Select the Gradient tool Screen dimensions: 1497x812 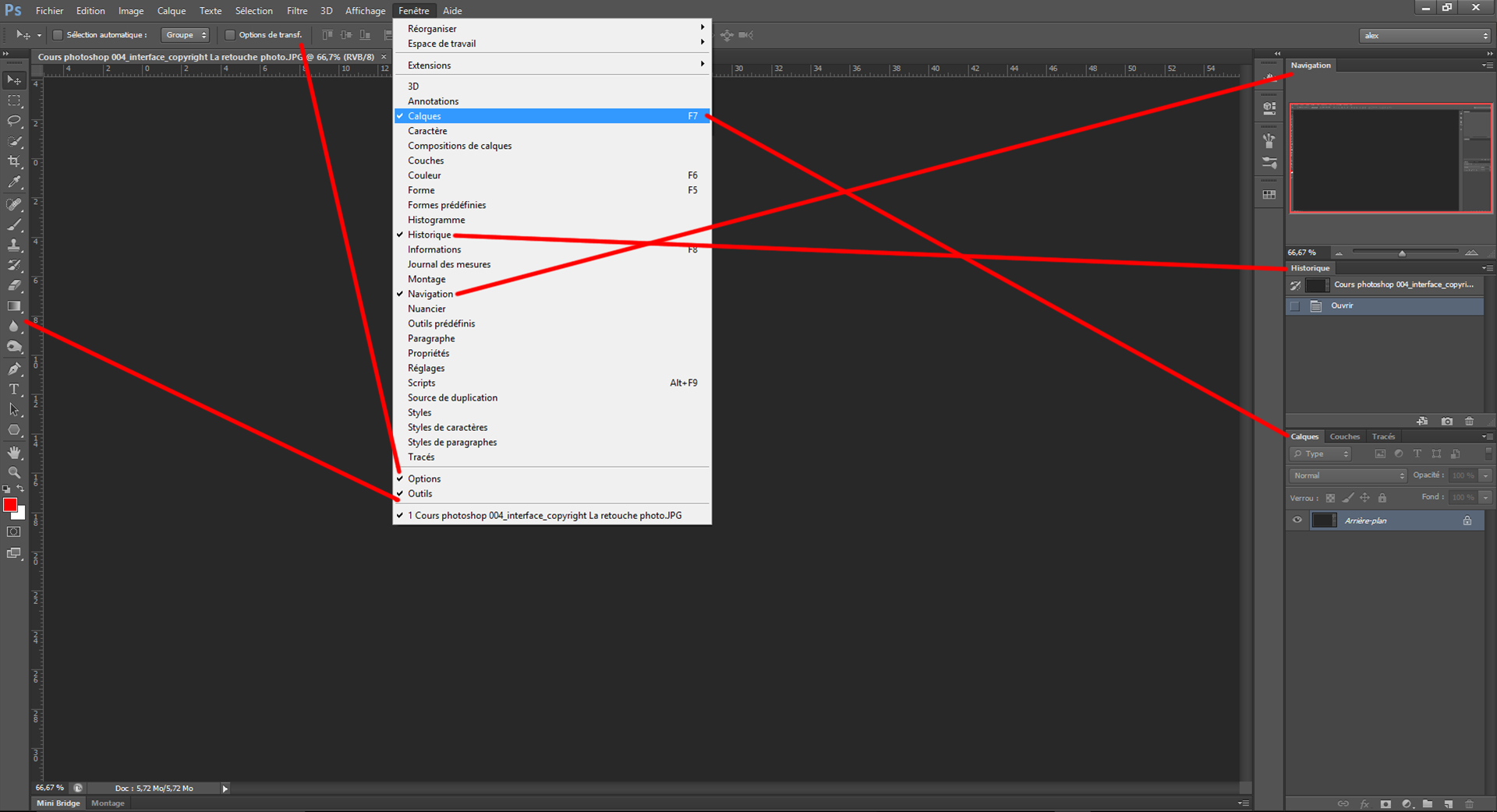14,306
